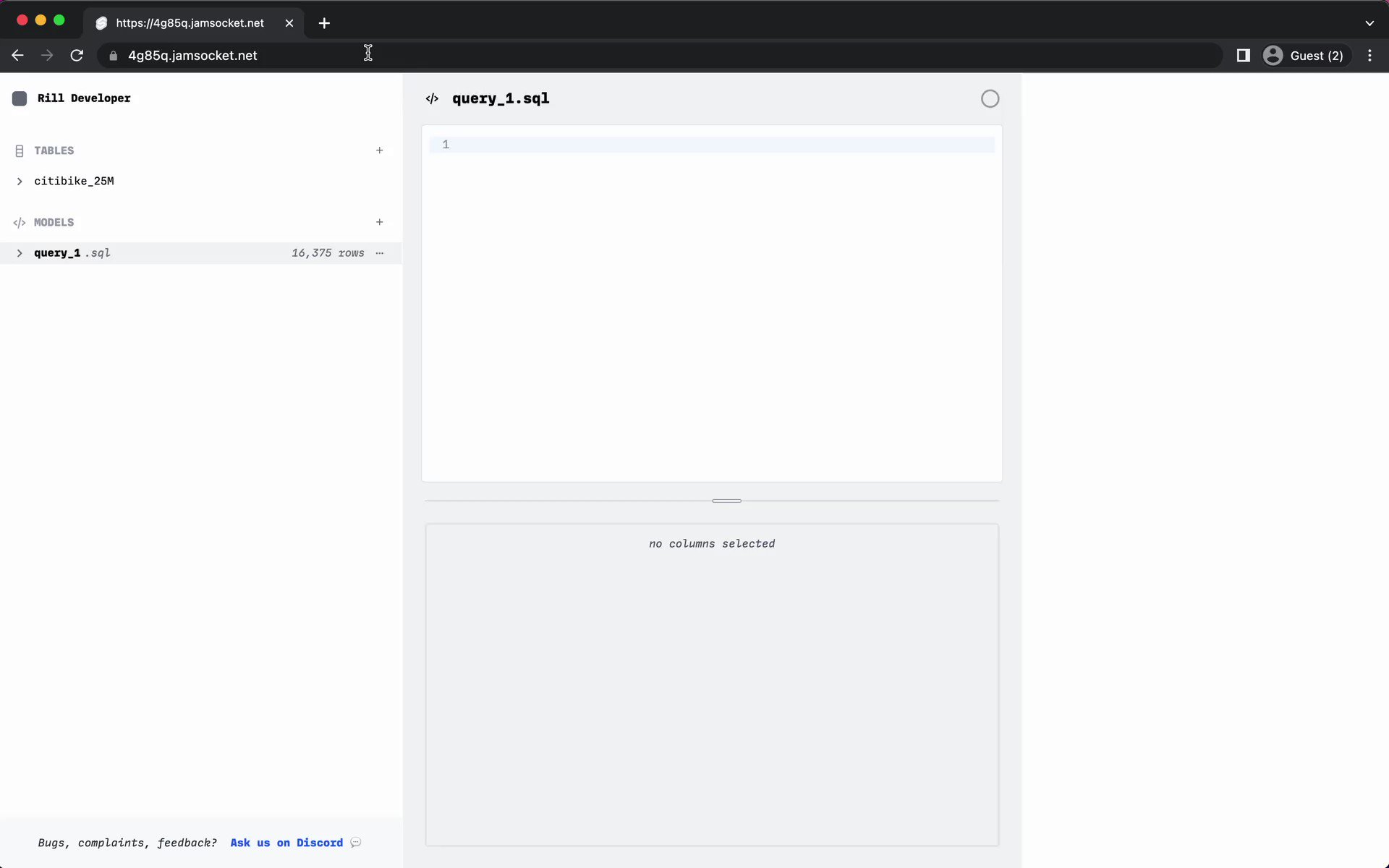Click the code icon beside query_1.sql title
Screen dimensions: 1389x868
tap(432, 98)
